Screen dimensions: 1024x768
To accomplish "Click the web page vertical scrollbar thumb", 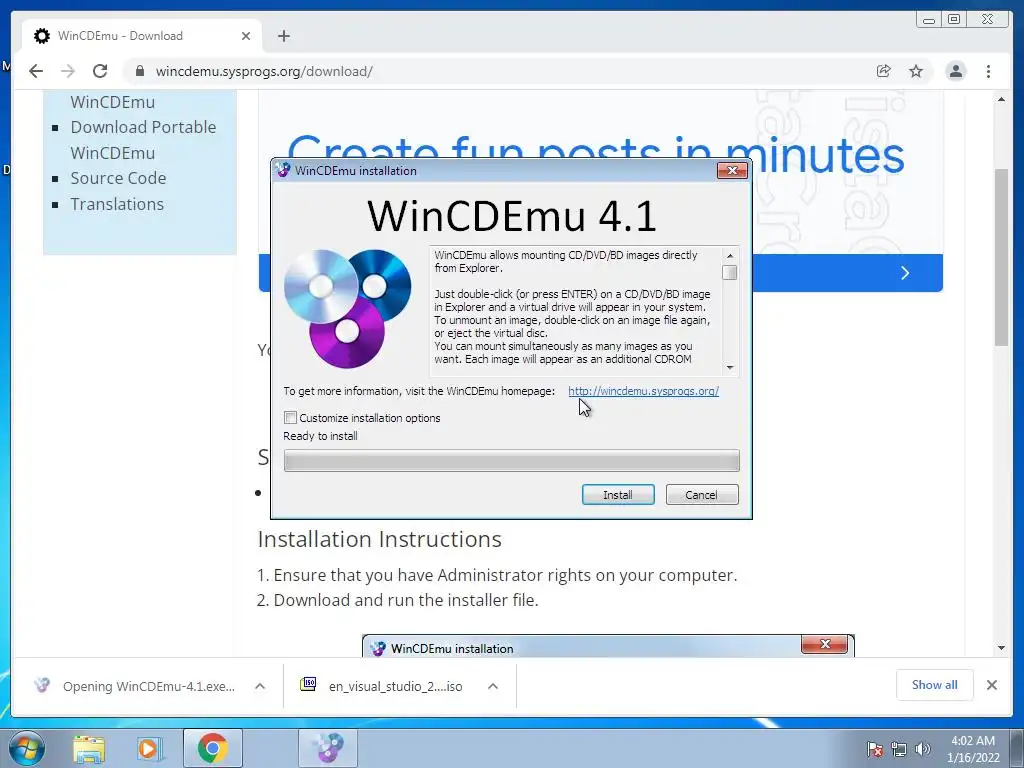I will 1001,257.
